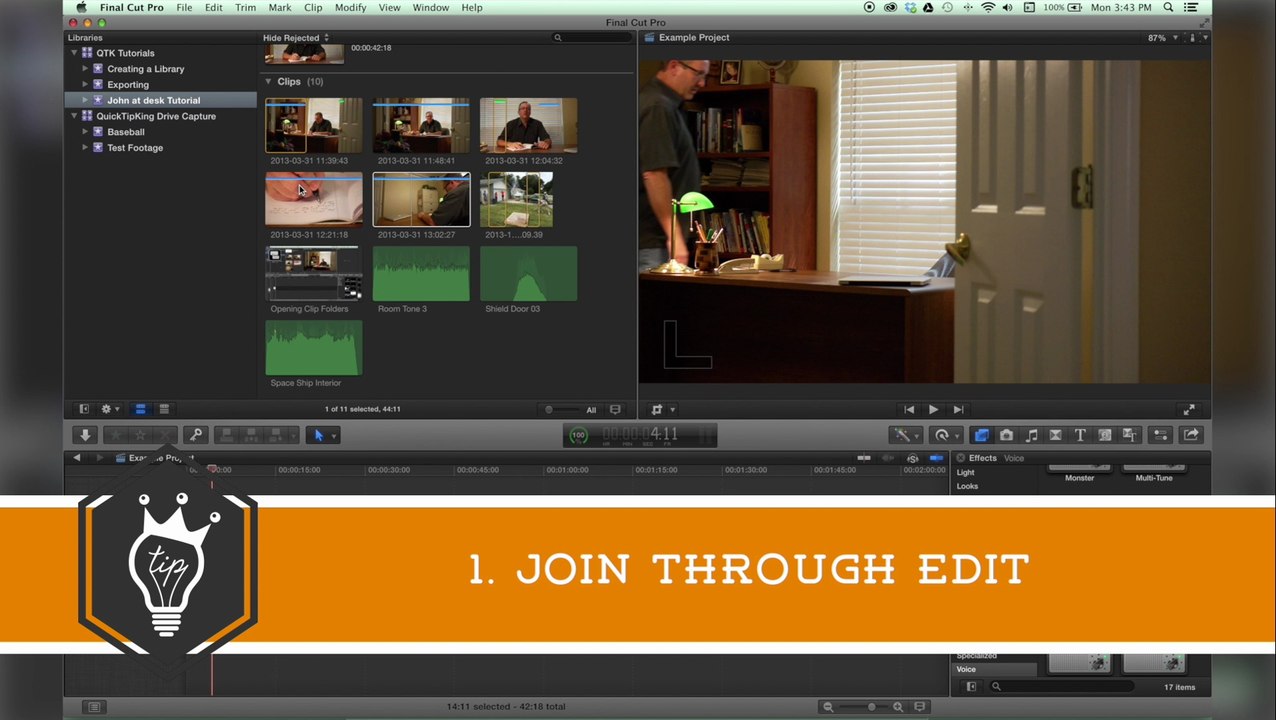Play the viewer clip
This screenshot has height=720, width=1276.
(933, 409)
